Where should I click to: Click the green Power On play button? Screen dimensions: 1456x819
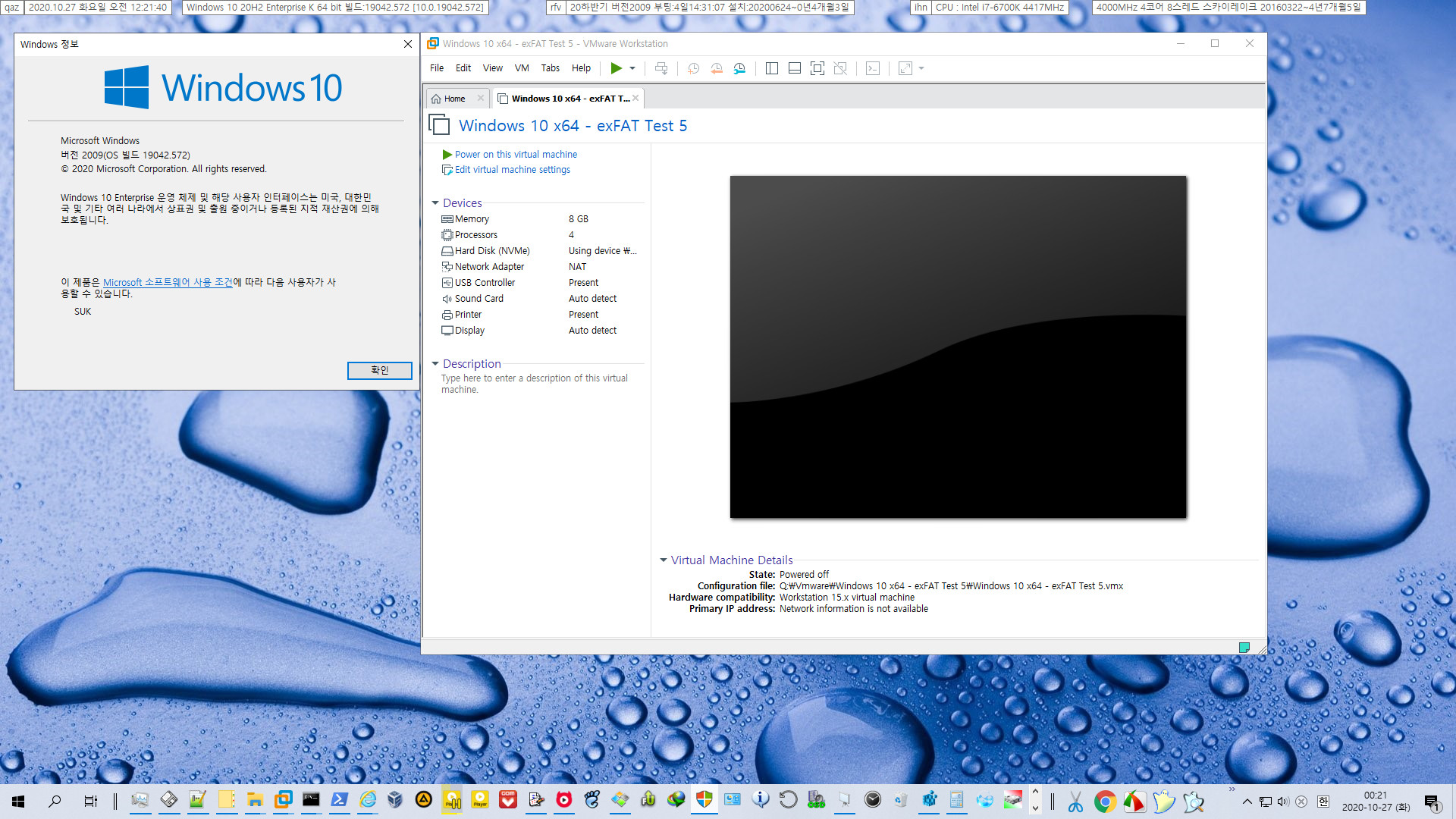pyautogui.click(x=616, y=68)
